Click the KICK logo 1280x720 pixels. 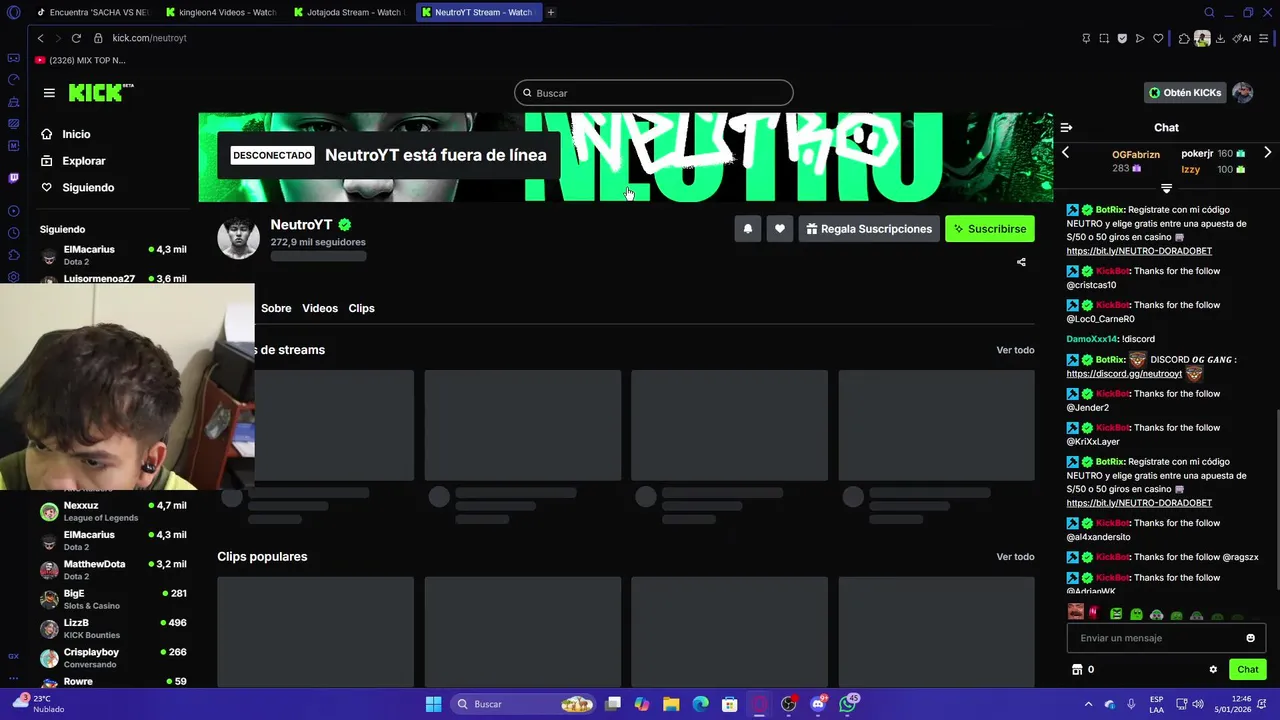101,93
